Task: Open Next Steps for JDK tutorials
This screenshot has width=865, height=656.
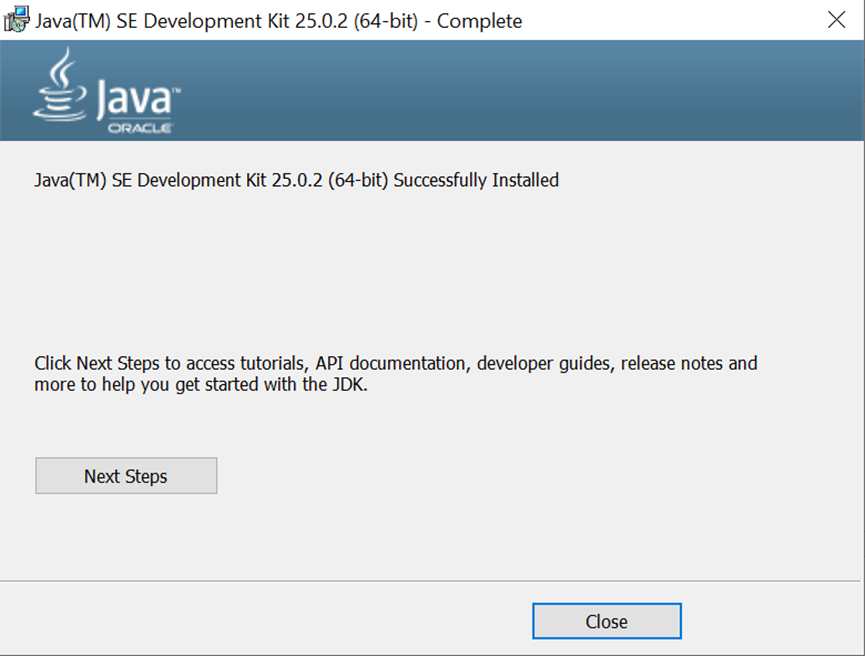Action: pos(126,475)
